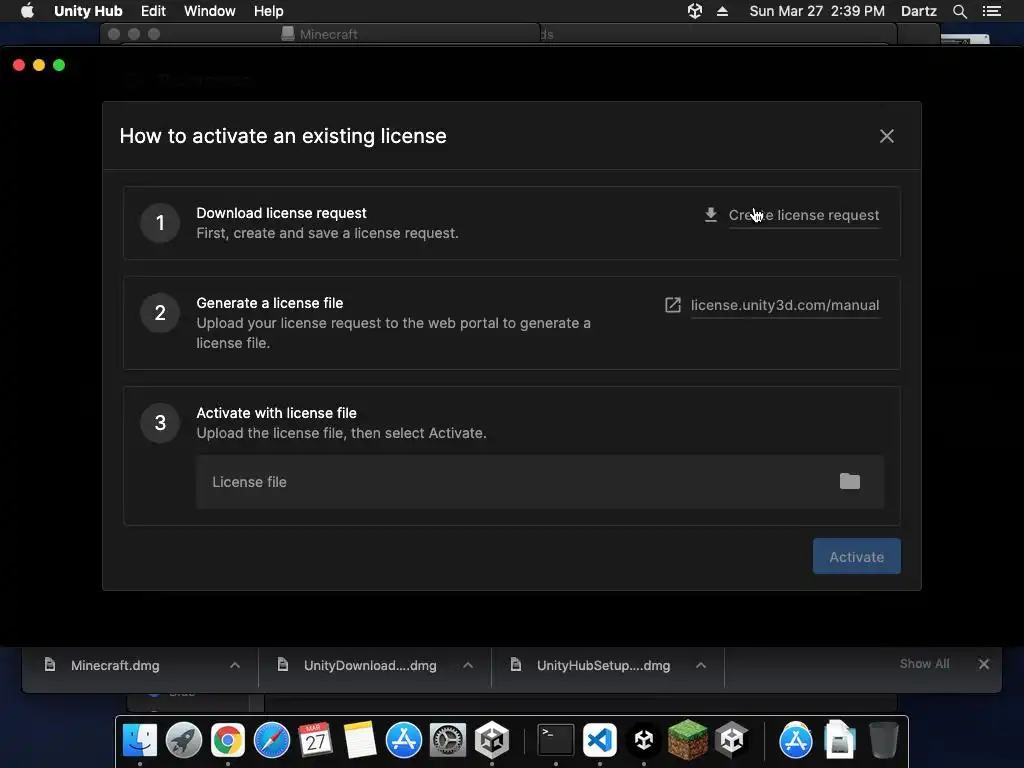Expand the chevron next to UnityDownload....dmg

[468, 665]
